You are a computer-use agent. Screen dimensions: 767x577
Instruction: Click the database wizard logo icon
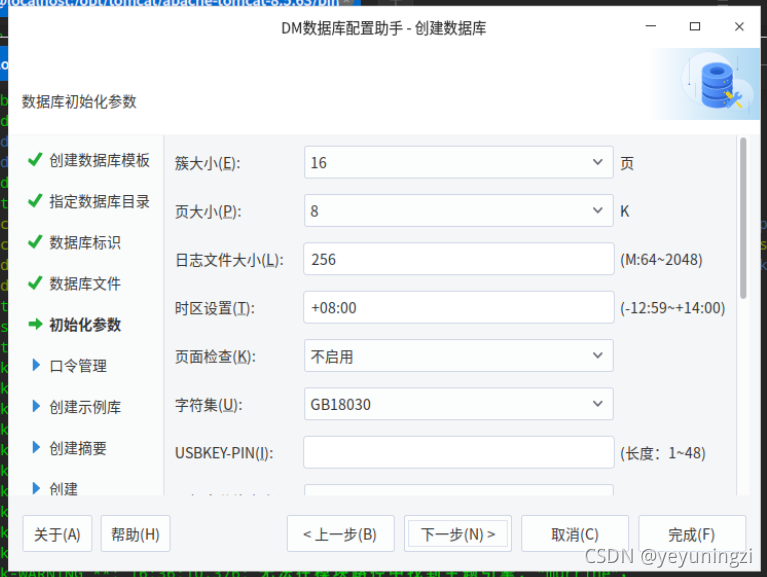[x=719, y=84]
